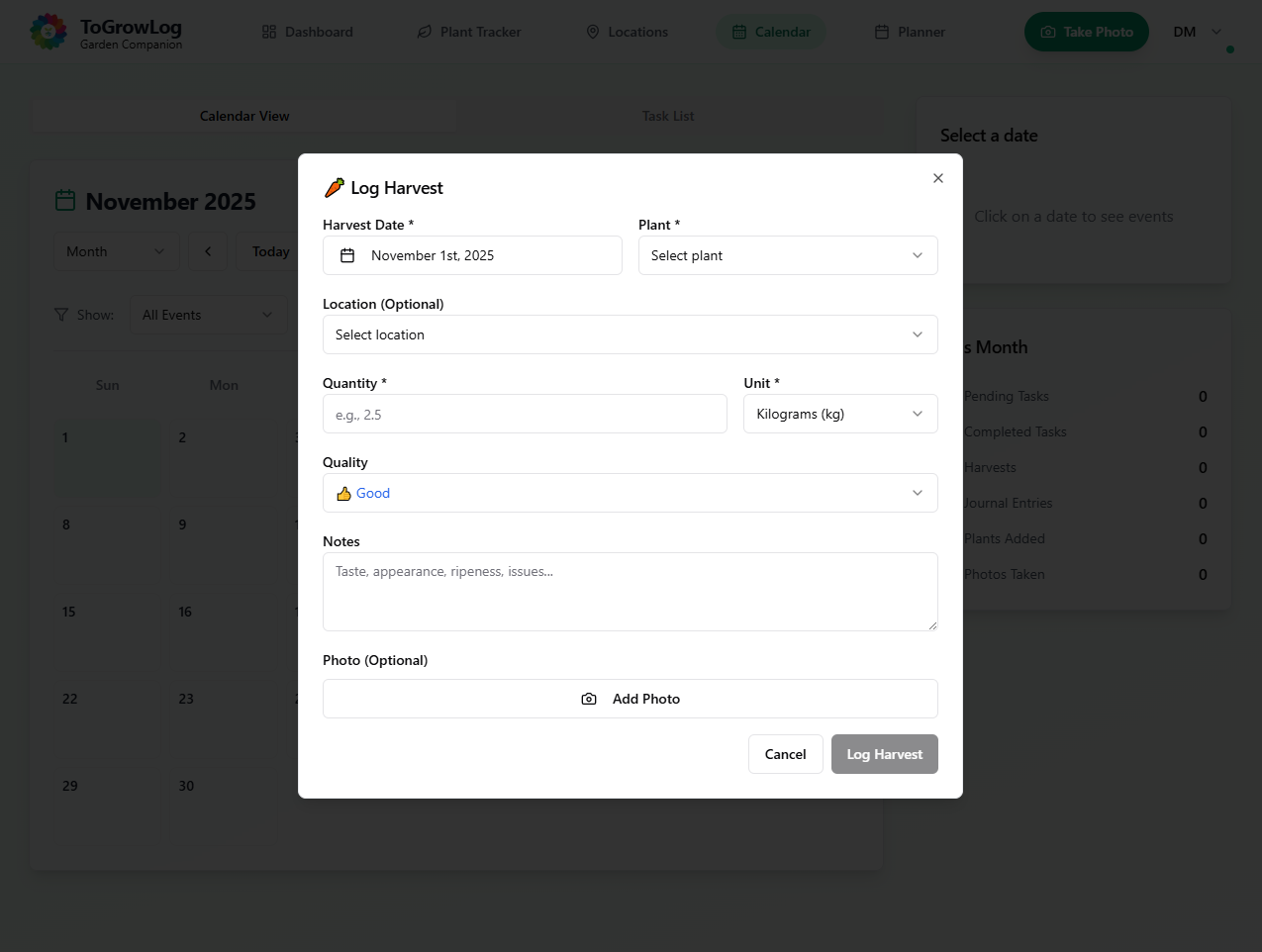The width and height of the screenshot is (1262, 952).
Task: Change the Quality dropdown from Good
Action: tap(630, 493)
